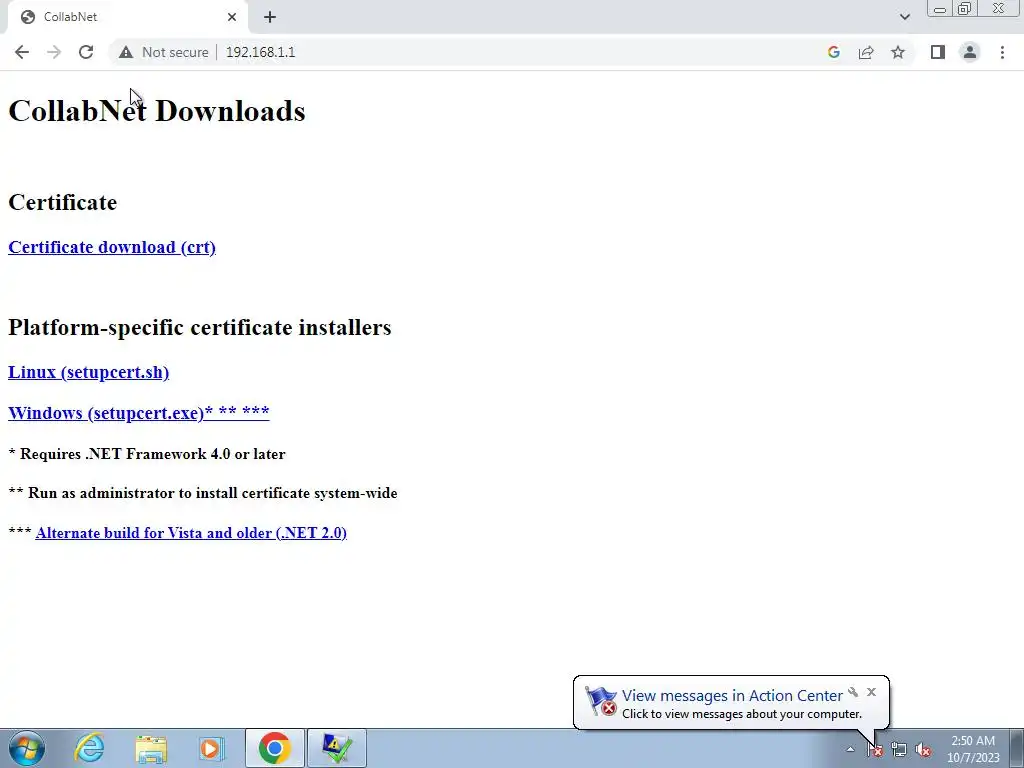Image resolution: width=1024 pixels, height=768 pixels.
Task: Show hidden system tray icons
Action: (850, 749)
